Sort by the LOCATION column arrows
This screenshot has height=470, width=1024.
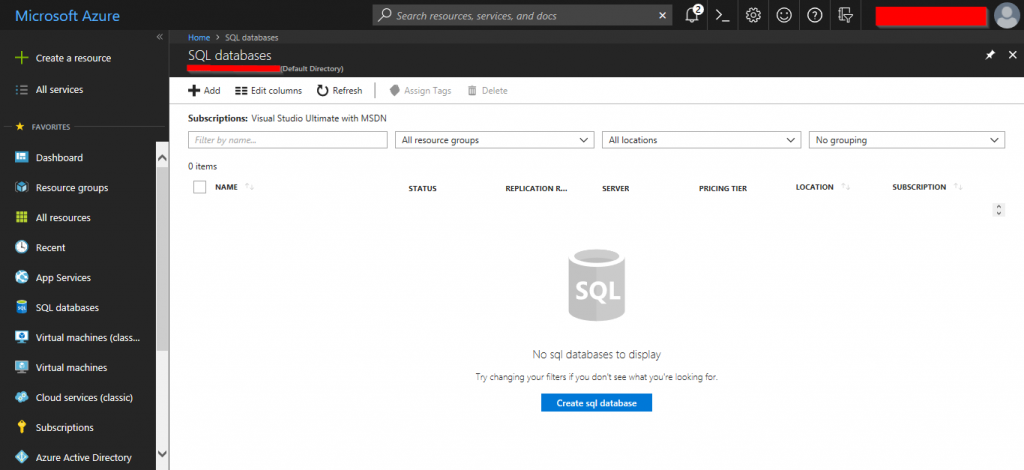pyautogui.click(x=846, y=187)
